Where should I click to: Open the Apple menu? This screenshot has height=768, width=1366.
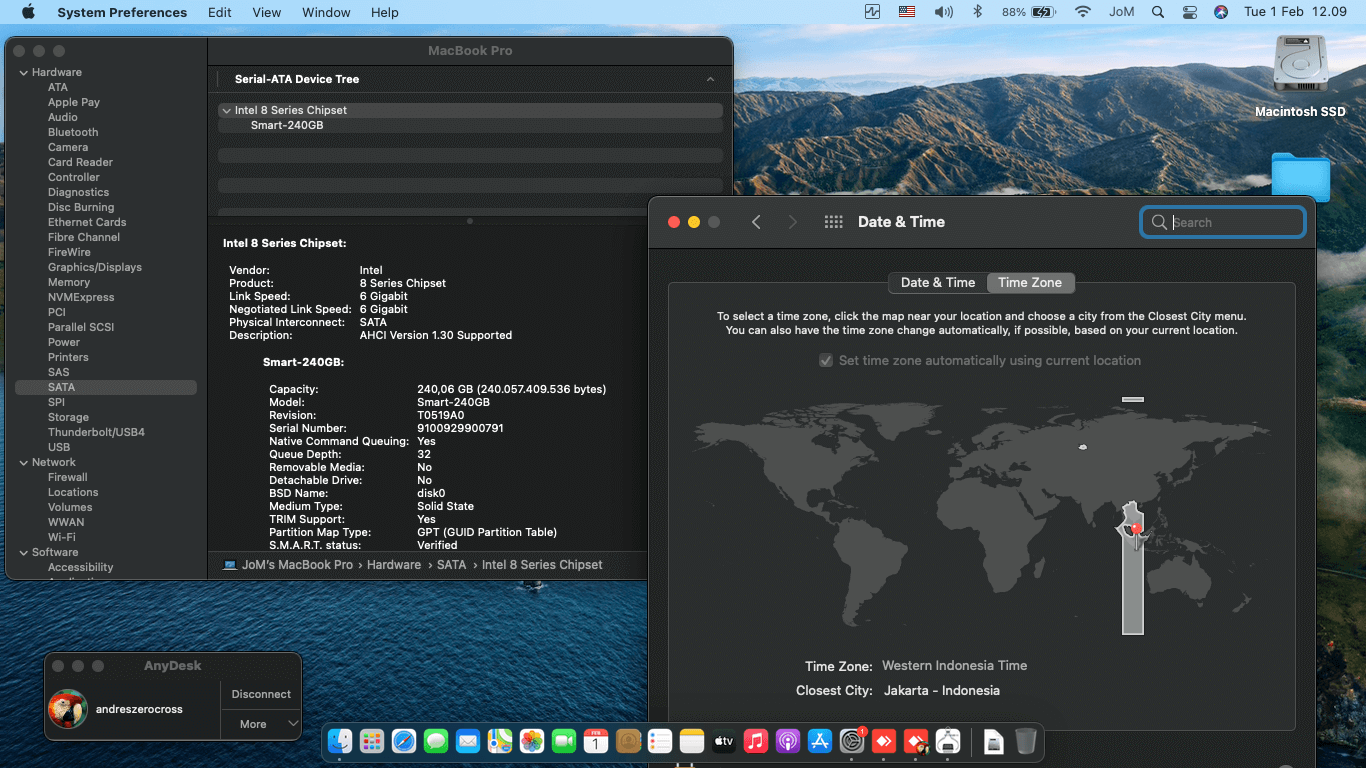click(28, 12)
